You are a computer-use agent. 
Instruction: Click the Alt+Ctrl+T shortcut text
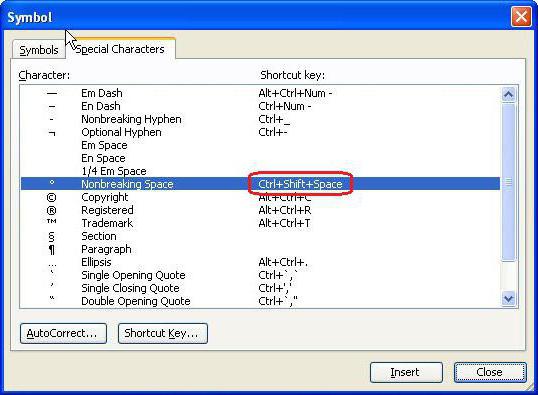pyautogui.click(x=284, y=223)
